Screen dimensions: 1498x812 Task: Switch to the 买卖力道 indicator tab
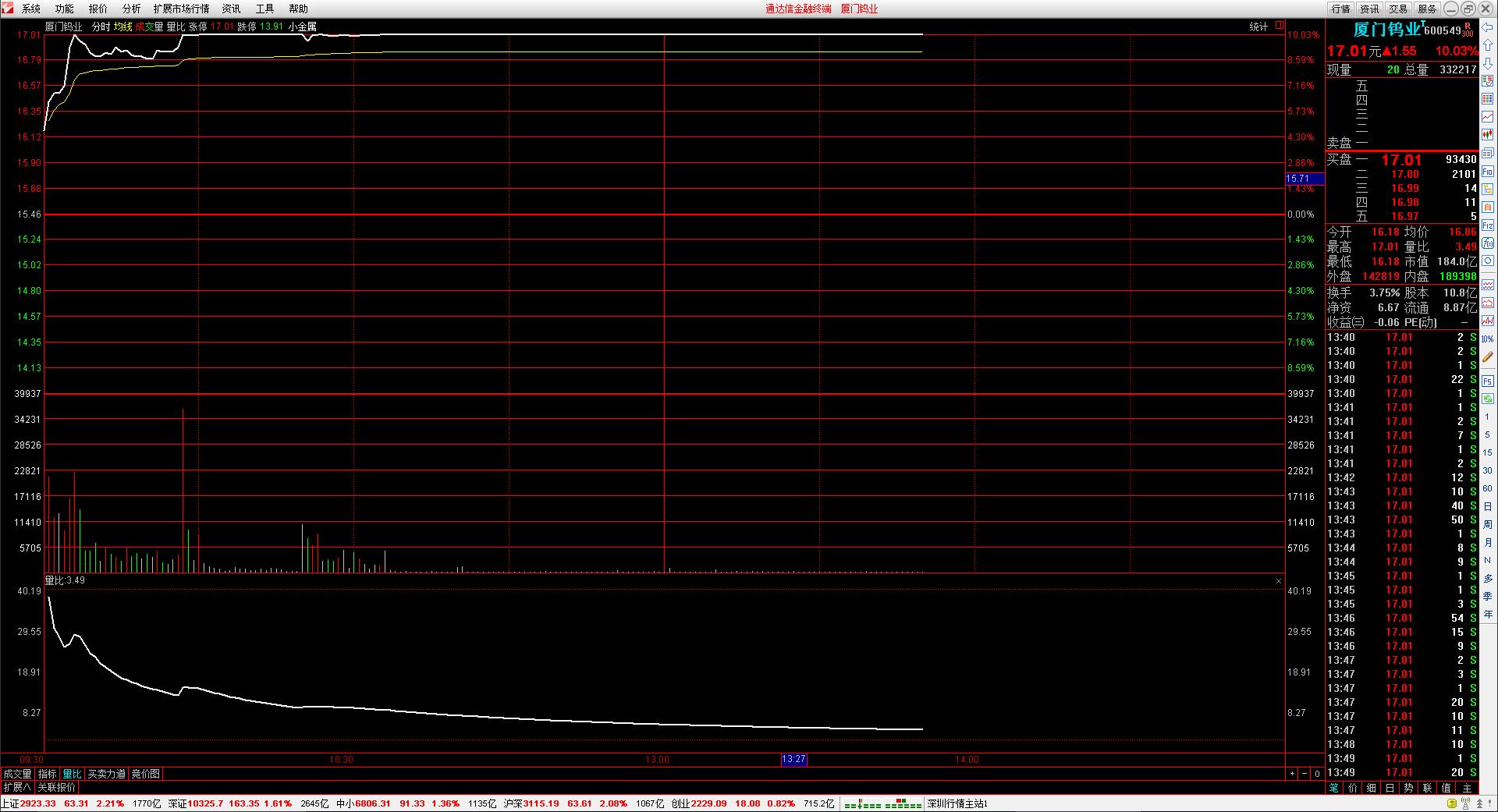[x=106, y=774]
